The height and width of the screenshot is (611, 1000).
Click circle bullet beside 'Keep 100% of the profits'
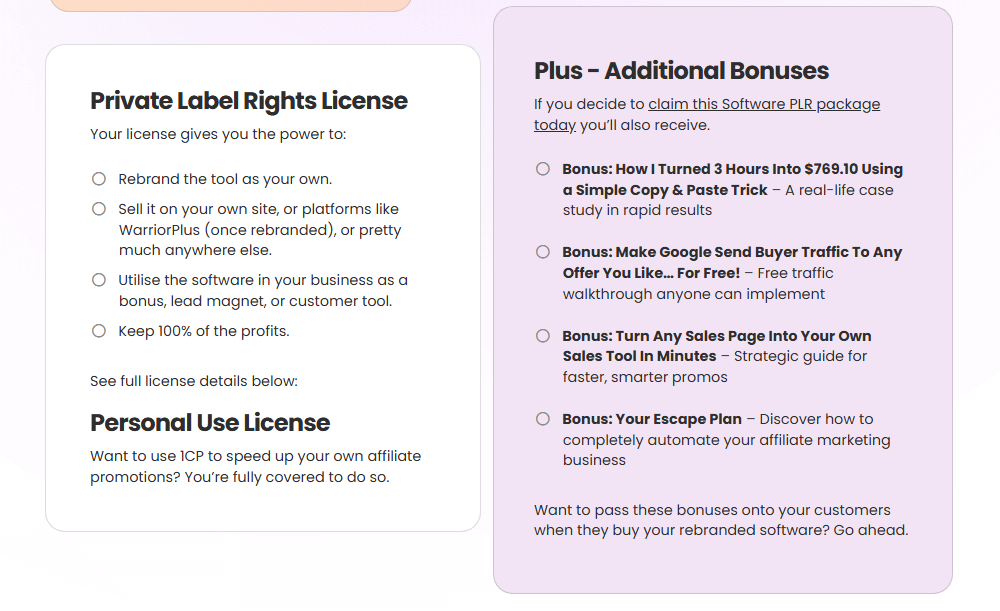(99, 330)
